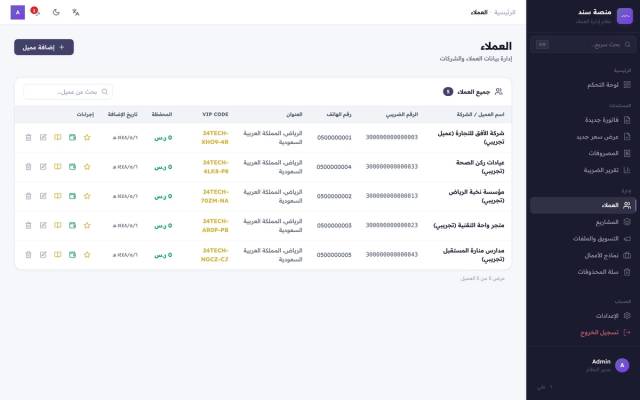Edit the مؤسسة نخبة الرياض customer

43,196
